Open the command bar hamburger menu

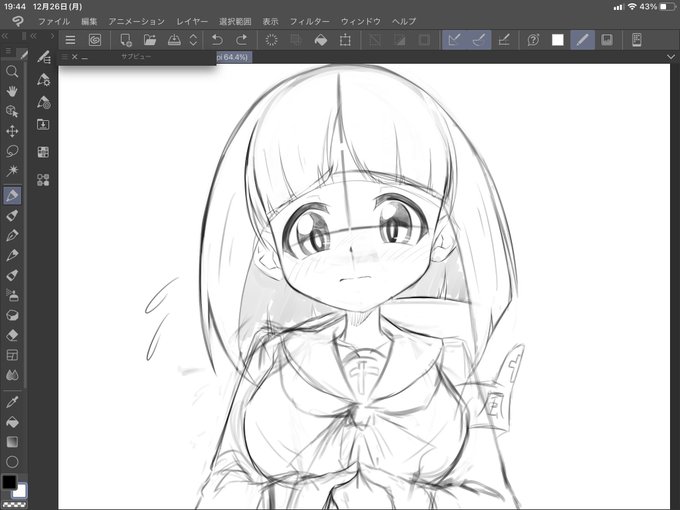pyautogui.click(x=70, y=40)
